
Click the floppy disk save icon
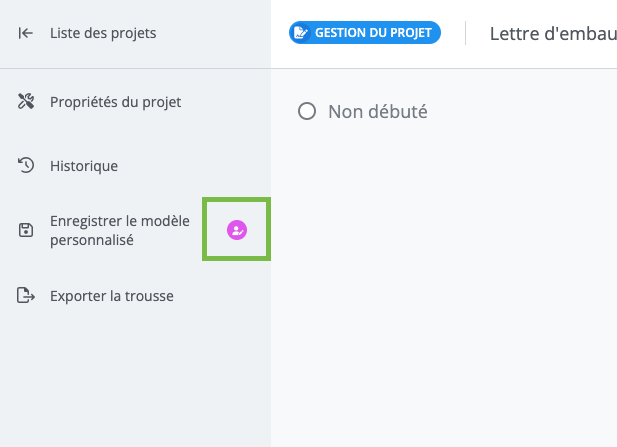[x=26, y=231]
